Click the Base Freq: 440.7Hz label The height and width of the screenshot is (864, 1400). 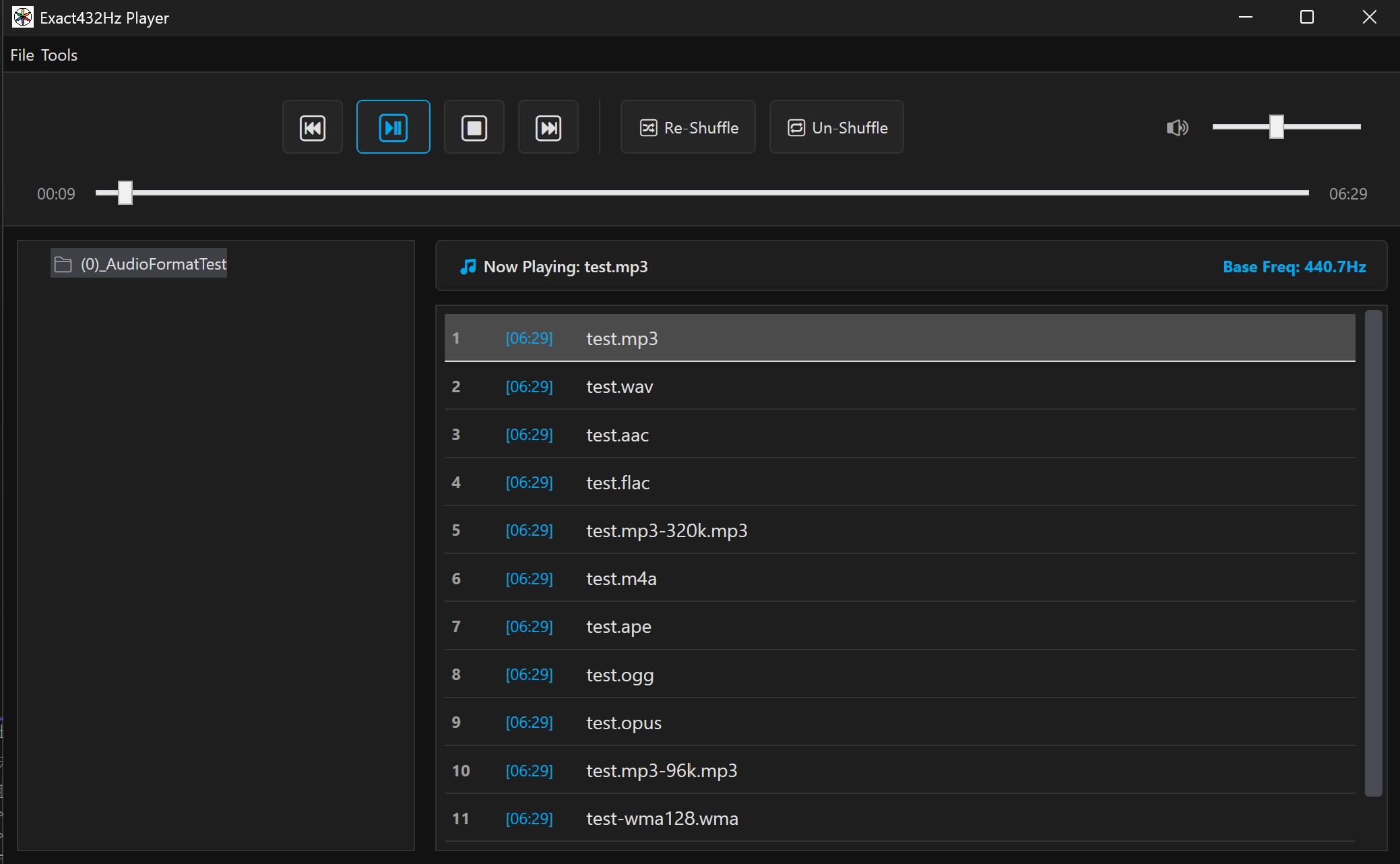pos(1294,267)
